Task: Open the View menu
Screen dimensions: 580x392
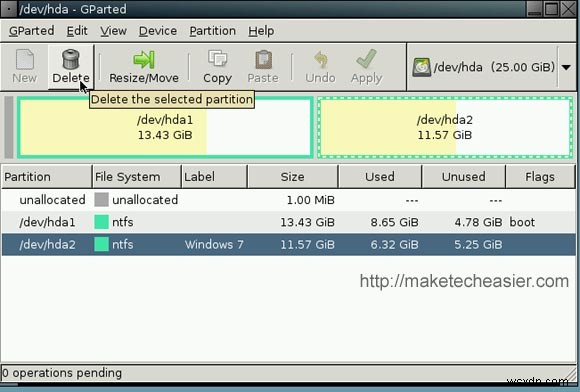Action: point(113,31)
